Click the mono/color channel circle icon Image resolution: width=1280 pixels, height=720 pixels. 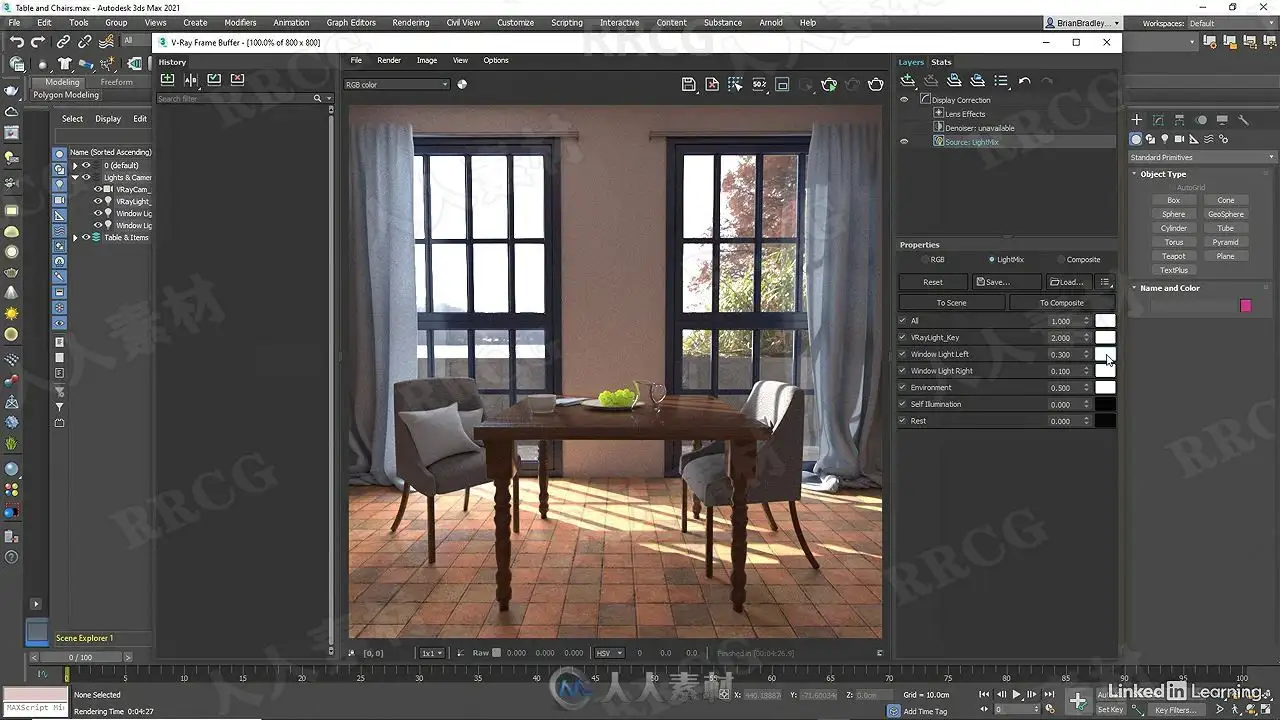click(x=462, y=84)
